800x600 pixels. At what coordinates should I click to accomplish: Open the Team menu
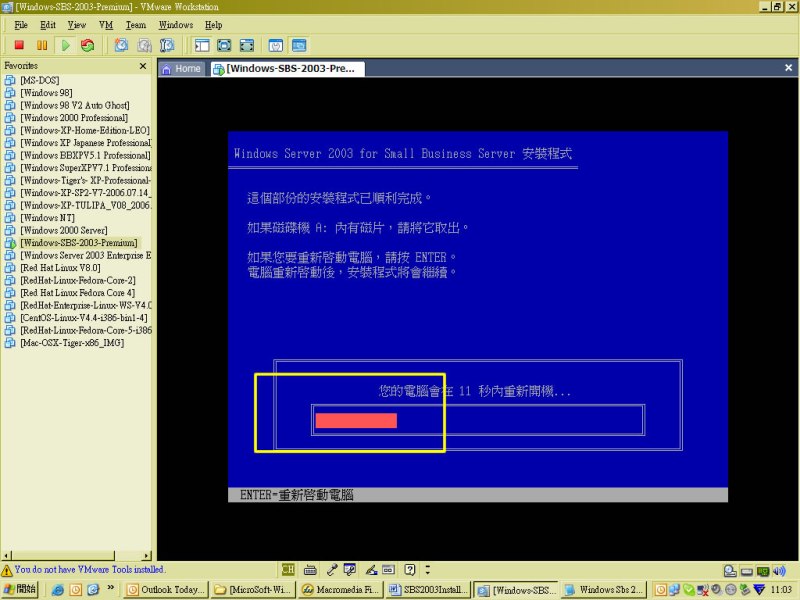[x=135, y=24]
